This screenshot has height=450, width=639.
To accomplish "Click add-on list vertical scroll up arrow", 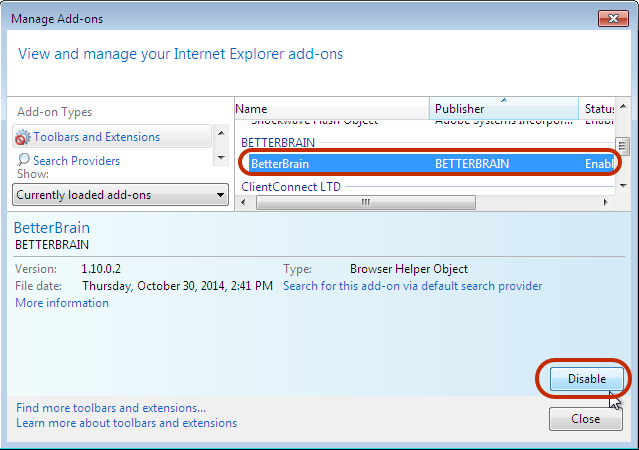I will tap(623, 106).
